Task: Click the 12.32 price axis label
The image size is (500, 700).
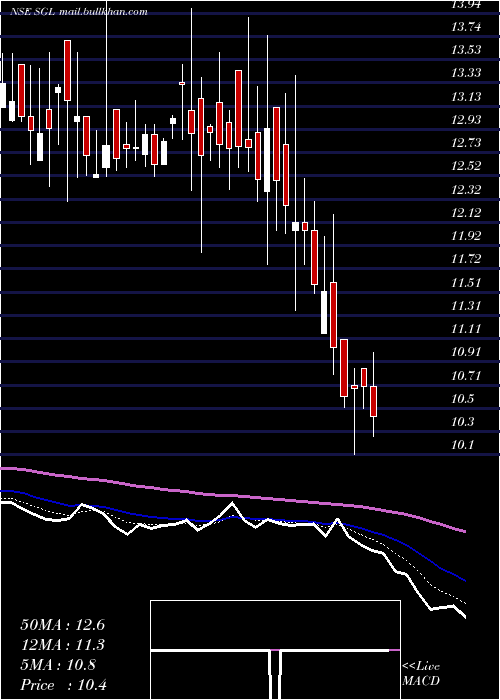Action: [466, 189]
